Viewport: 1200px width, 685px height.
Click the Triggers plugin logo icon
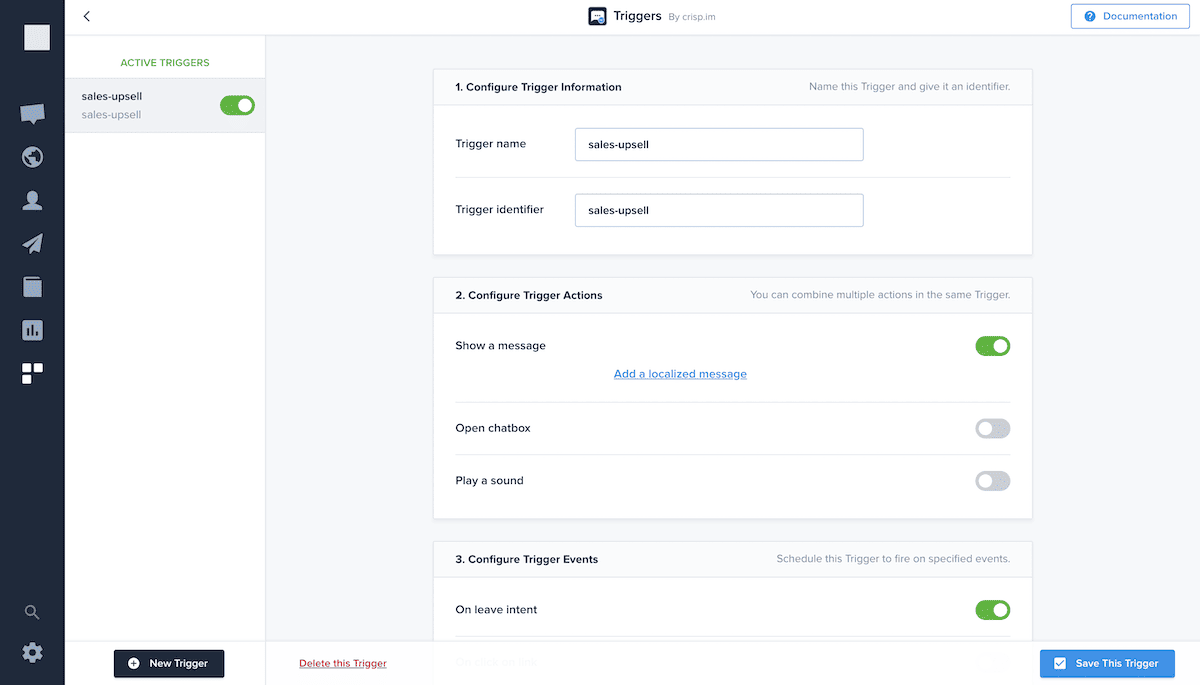point(598,16)
